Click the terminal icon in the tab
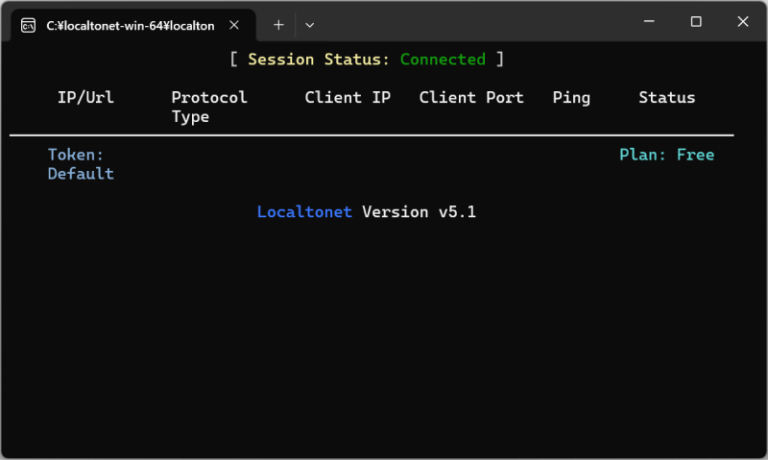Image resolution: width=768 pixels, height=460 pixels. 29,24
